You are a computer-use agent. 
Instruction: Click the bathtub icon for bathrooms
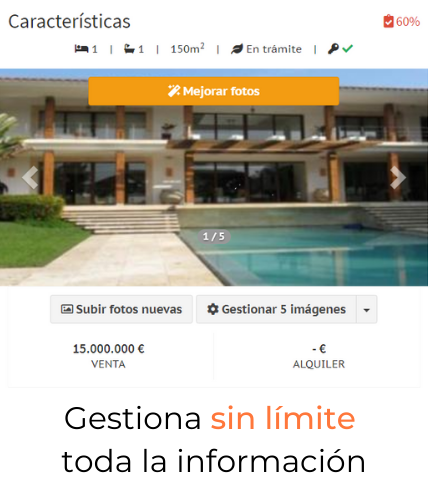129,49
